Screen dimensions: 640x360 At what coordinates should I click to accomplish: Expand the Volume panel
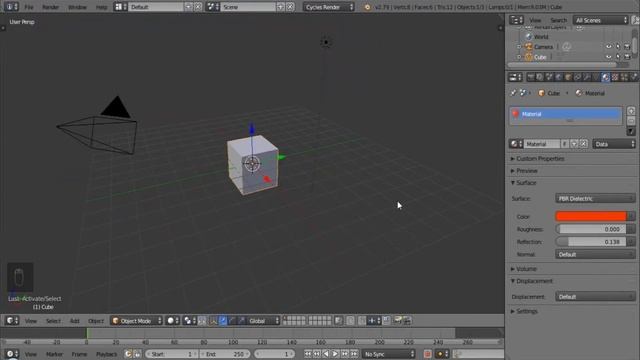(x=526, y=269)
